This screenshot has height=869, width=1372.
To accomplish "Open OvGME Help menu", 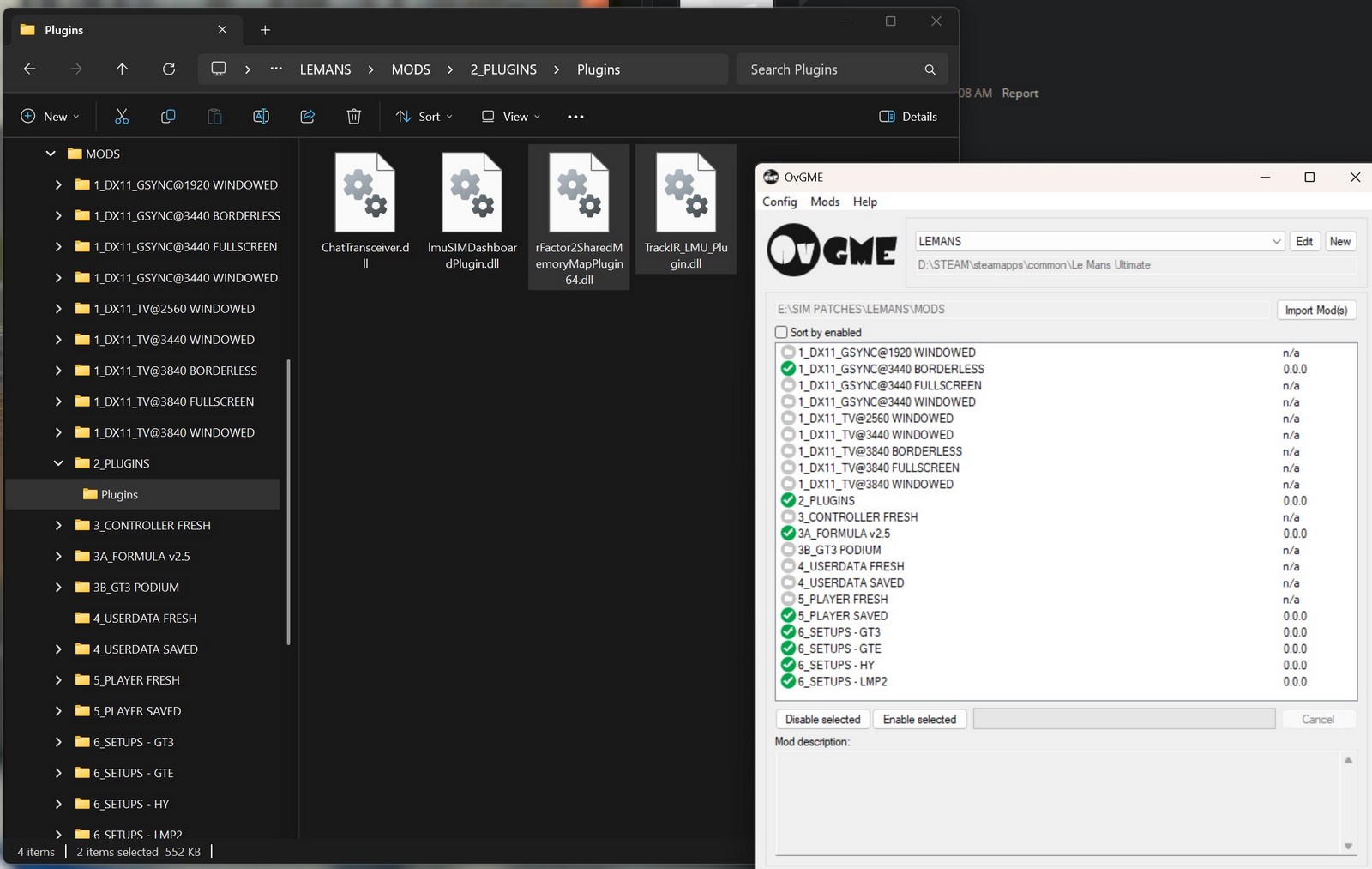I will tap(865, 202).
